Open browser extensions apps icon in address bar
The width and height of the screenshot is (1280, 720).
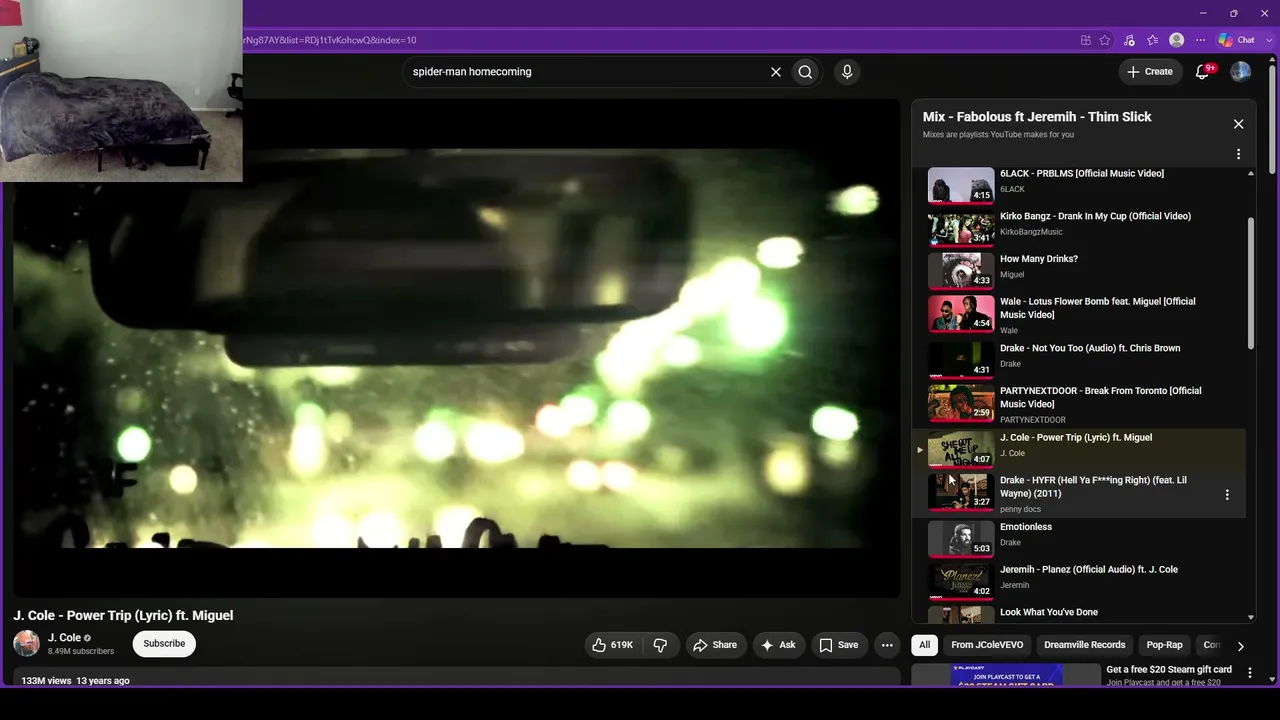1085,40
